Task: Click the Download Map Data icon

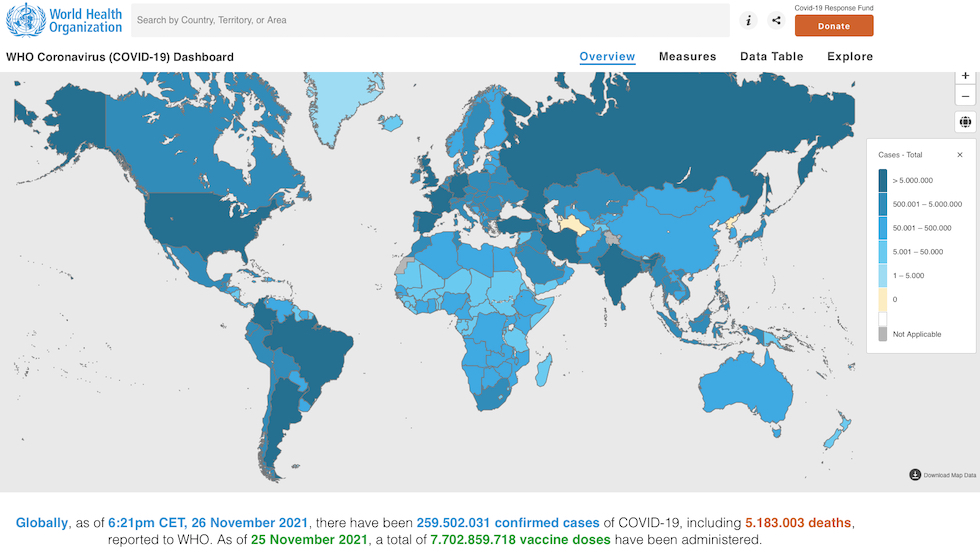Action: pyautogui.click(x=915, y=475)
